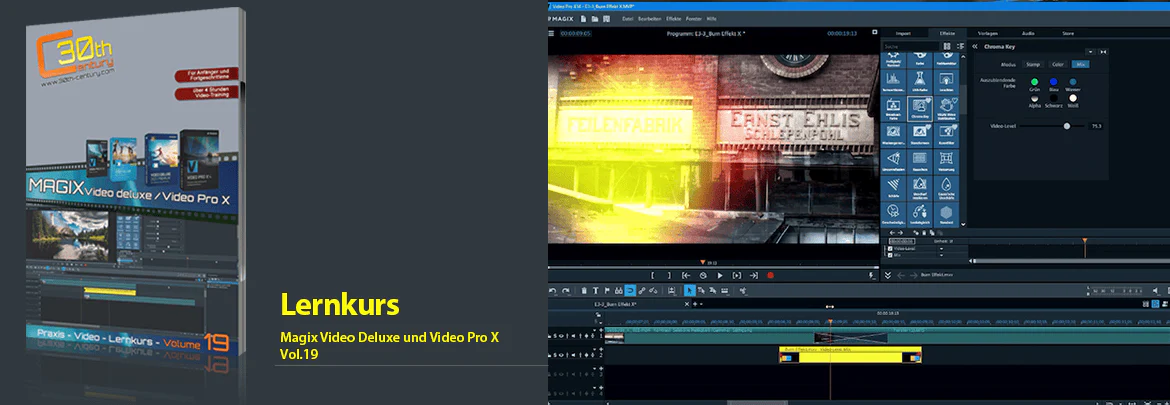Viewport: 1170px width, 405px height.
Task: Open the preview monitor hamburger menu
Action: click(x=551, y=34)
